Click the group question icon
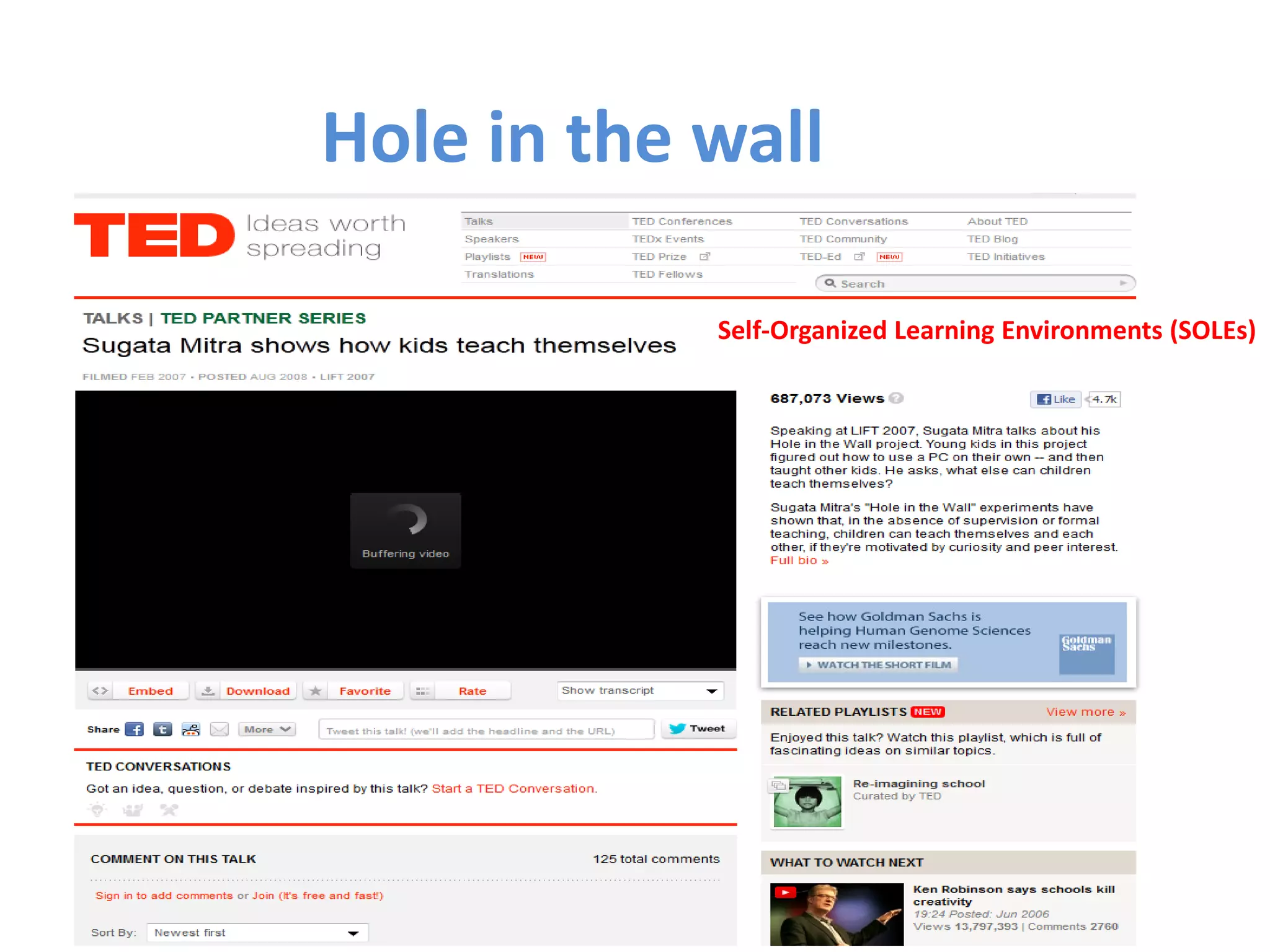The height and width of the screenshot is (952, 1270). point(133,809)
